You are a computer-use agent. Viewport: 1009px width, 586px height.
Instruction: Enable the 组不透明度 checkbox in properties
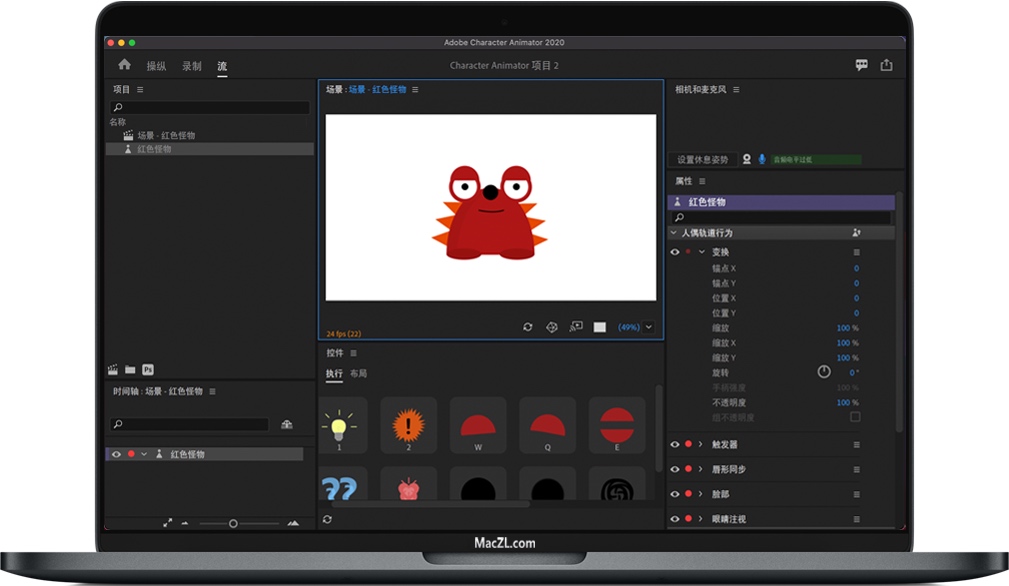[x=855, y=417]
